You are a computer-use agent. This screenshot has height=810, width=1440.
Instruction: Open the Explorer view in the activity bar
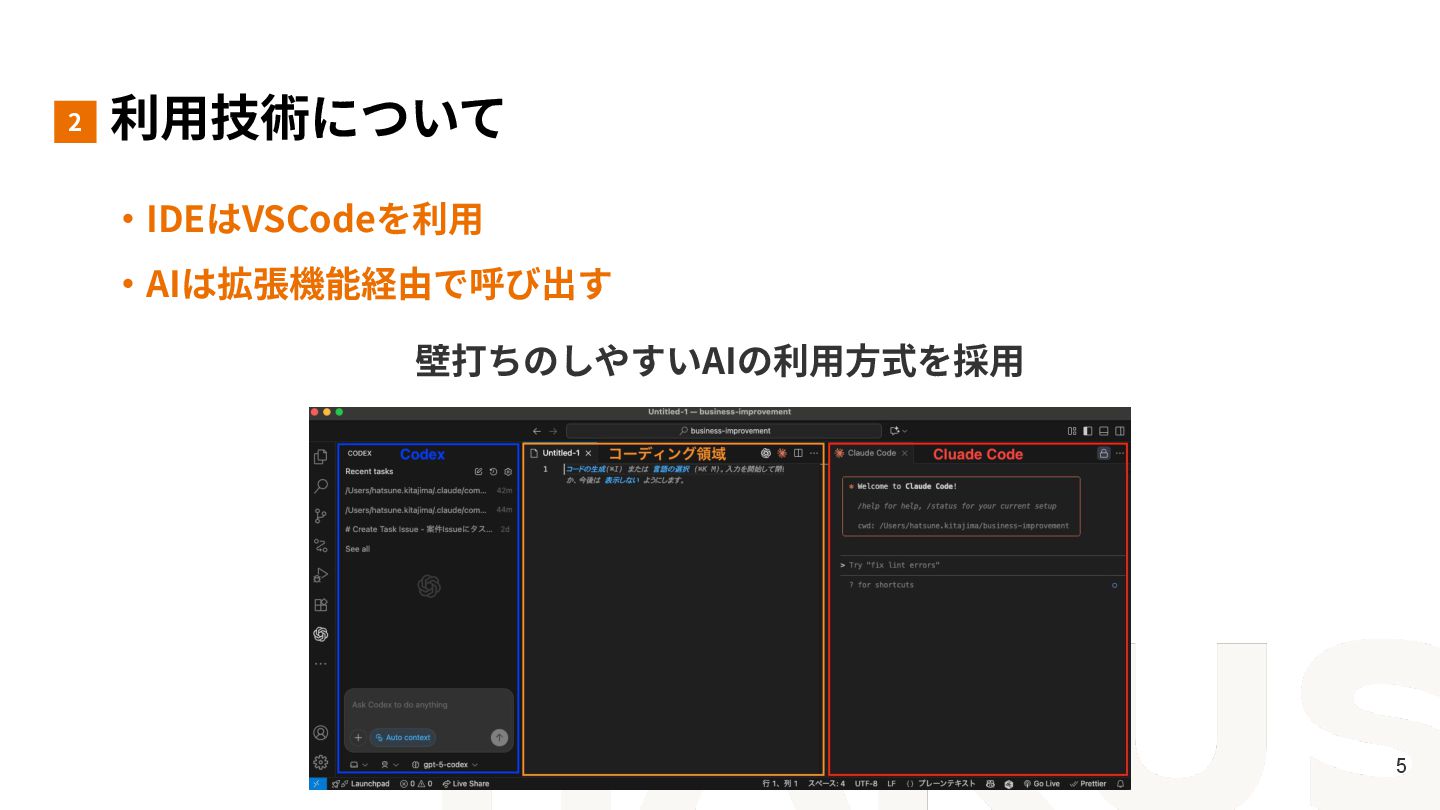(320, 457)
